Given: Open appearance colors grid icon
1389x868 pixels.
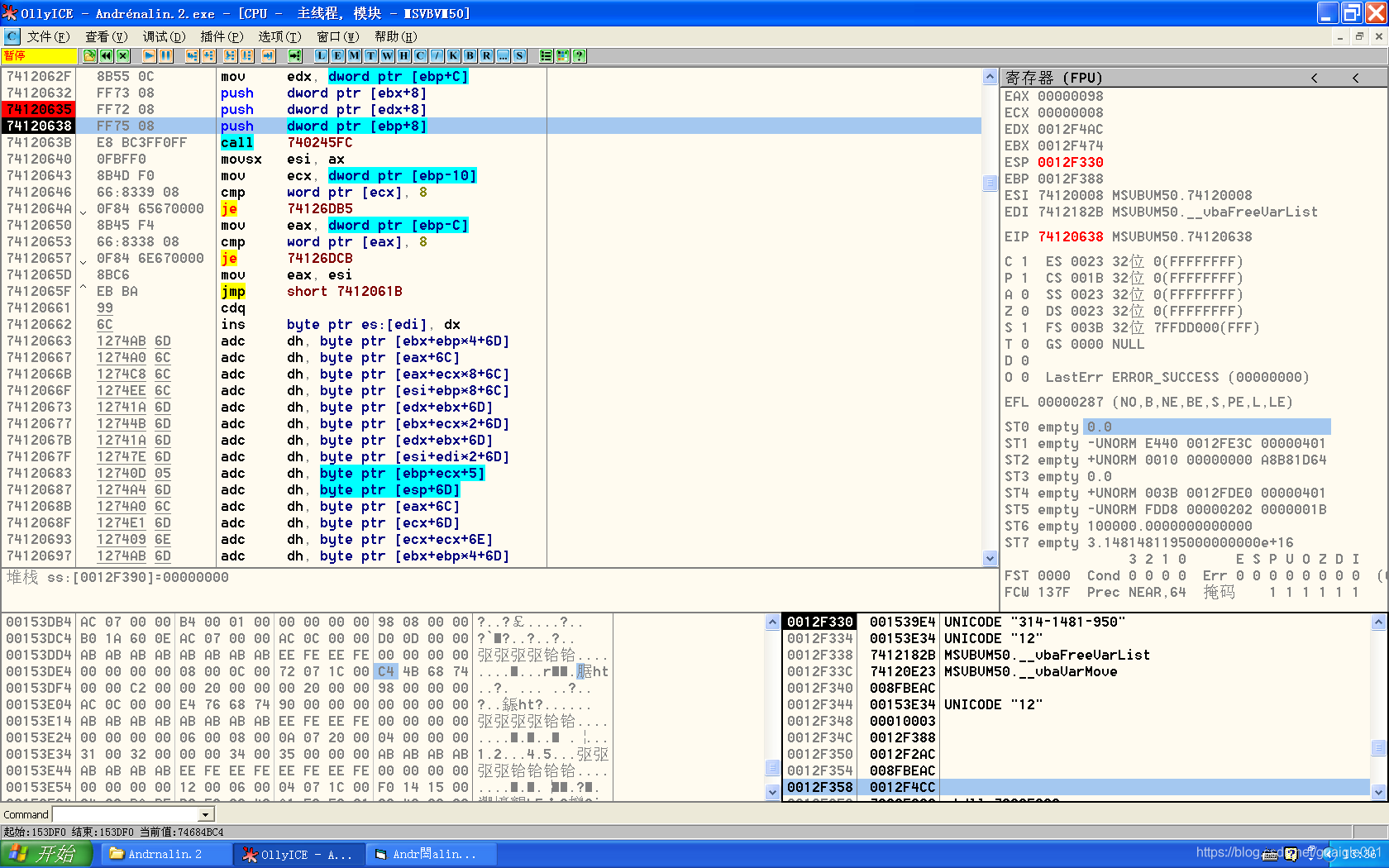Looking at the screenshot, I should tap(562, 55).
